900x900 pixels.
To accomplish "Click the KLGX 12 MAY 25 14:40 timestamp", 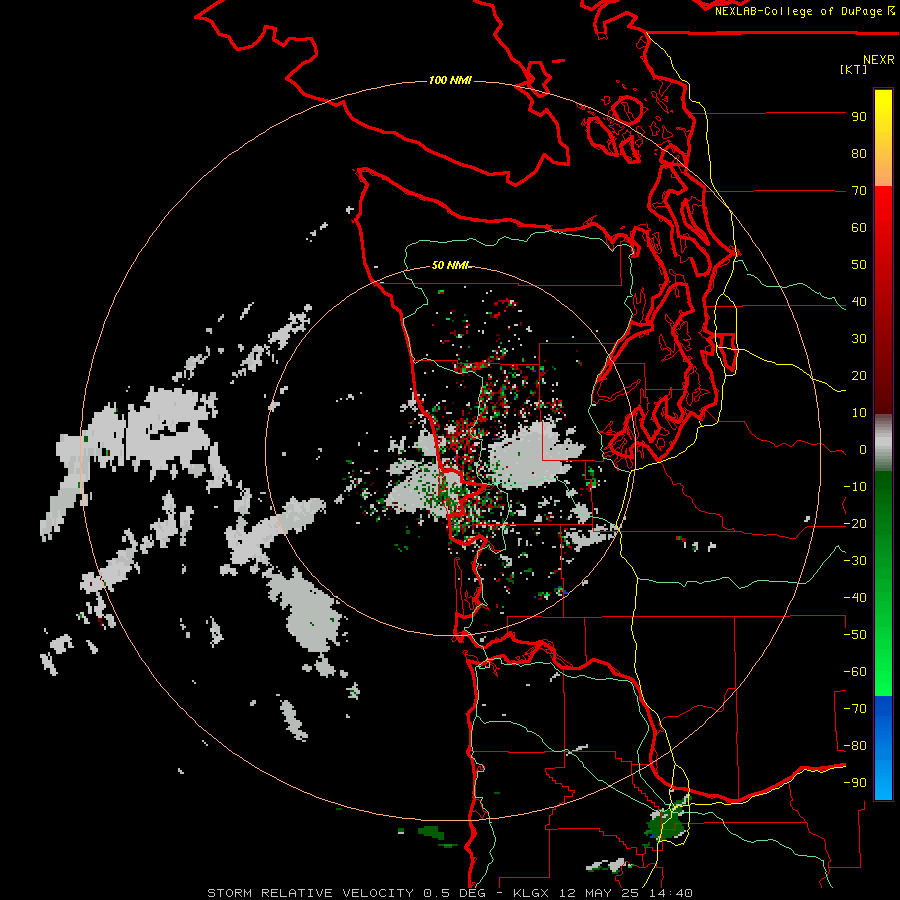I will point(603,893).
